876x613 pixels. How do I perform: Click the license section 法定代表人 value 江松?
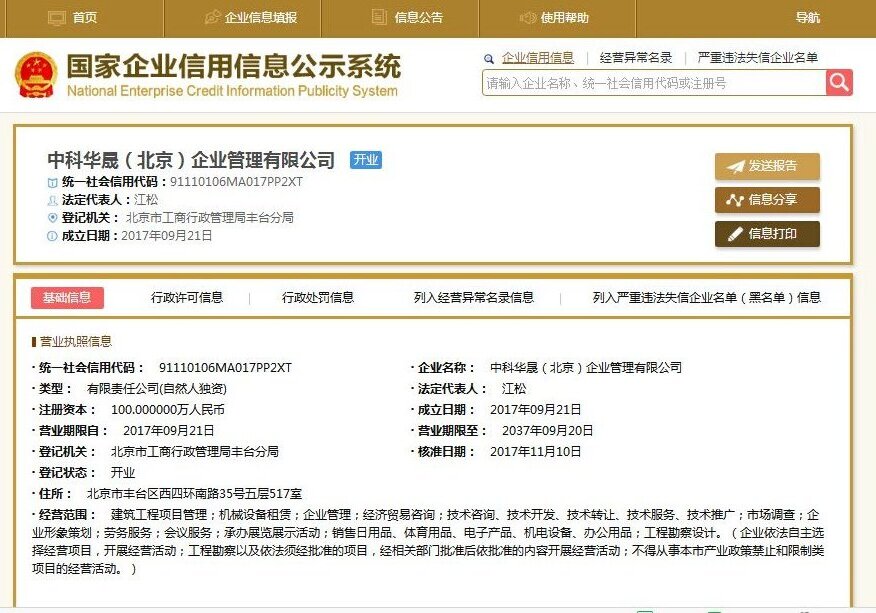[x=514, y=389]
